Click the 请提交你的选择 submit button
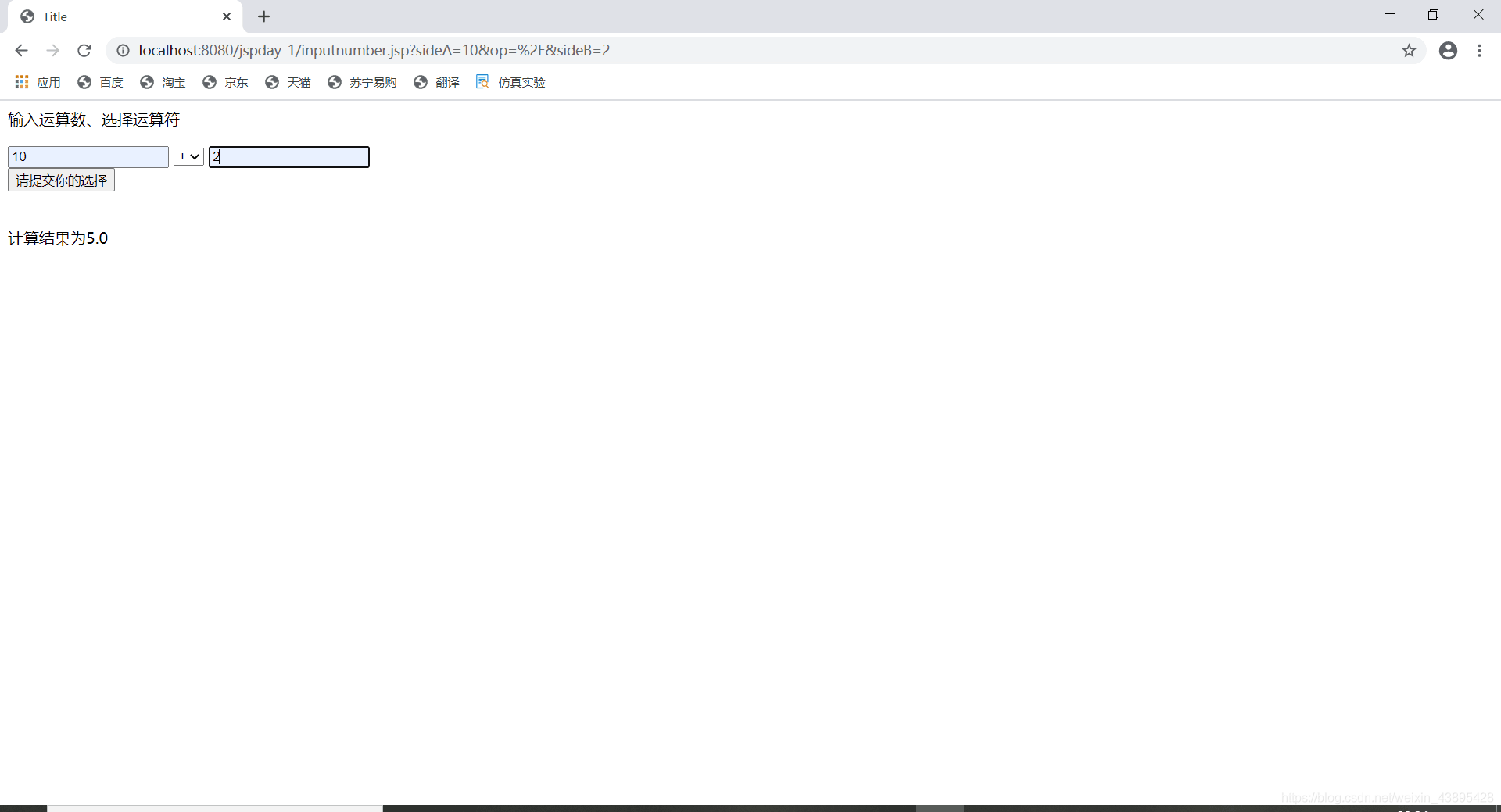1501x812 pixels. (61, 181)
